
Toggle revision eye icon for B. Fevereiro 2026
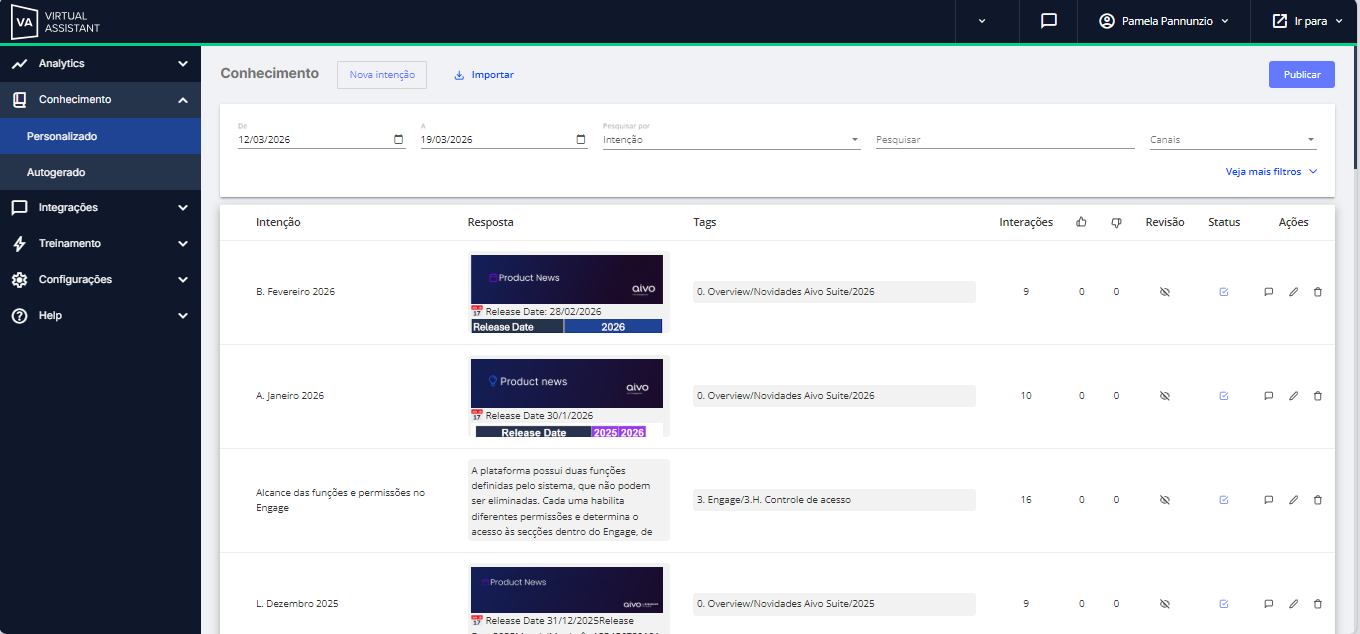(x=1164, y=292)
